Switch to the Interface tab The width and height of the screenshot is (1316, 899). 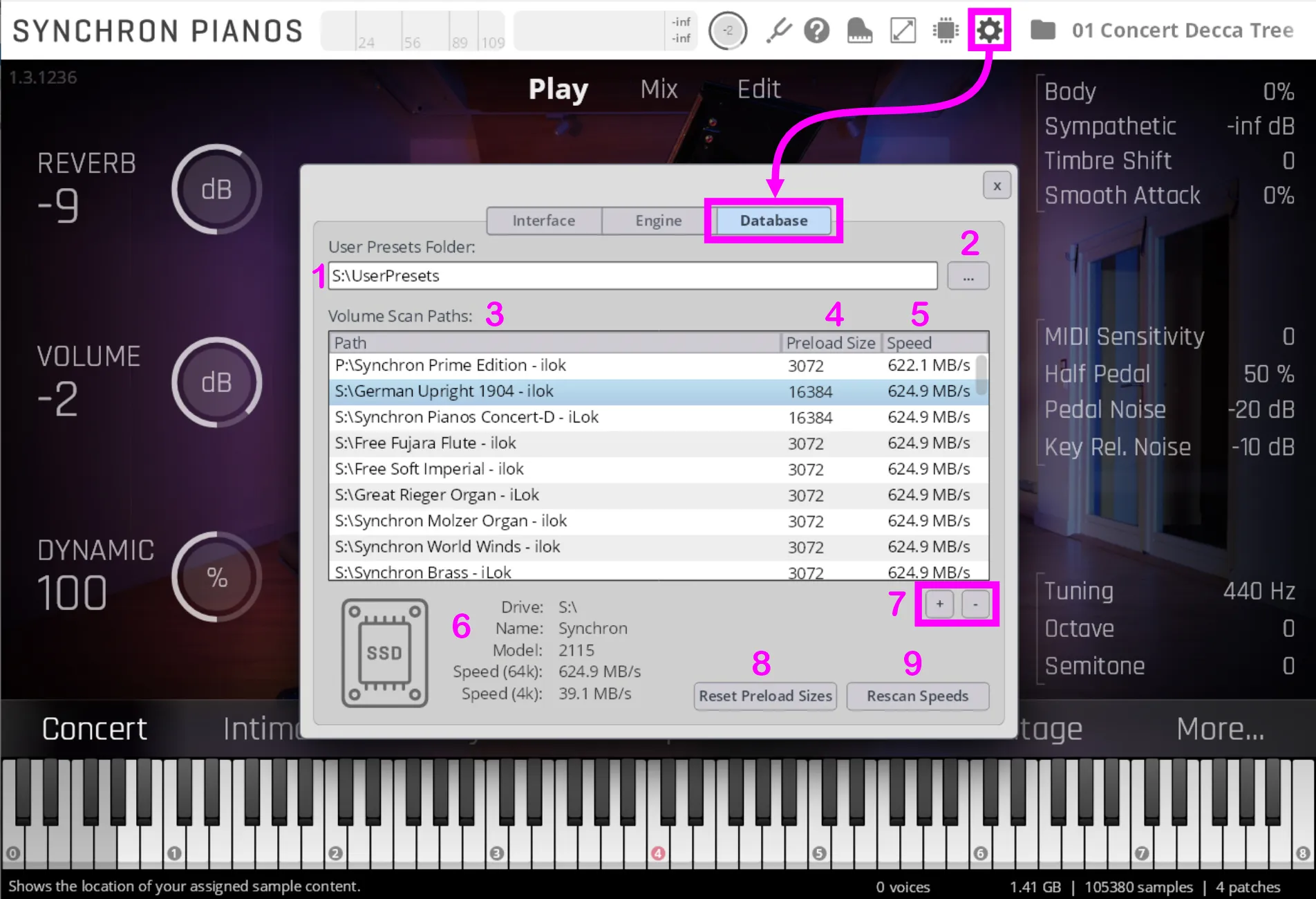[543, 221]
